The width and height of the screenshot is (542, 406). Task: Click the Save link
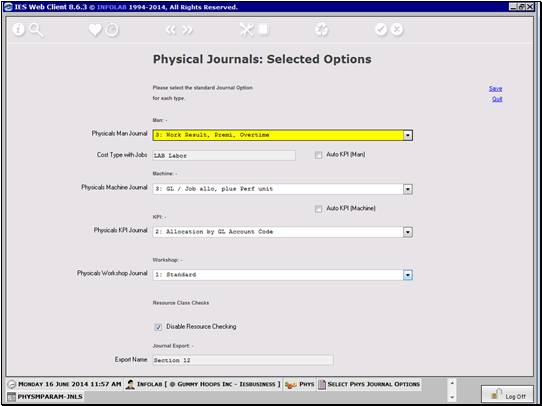(495, 89)
